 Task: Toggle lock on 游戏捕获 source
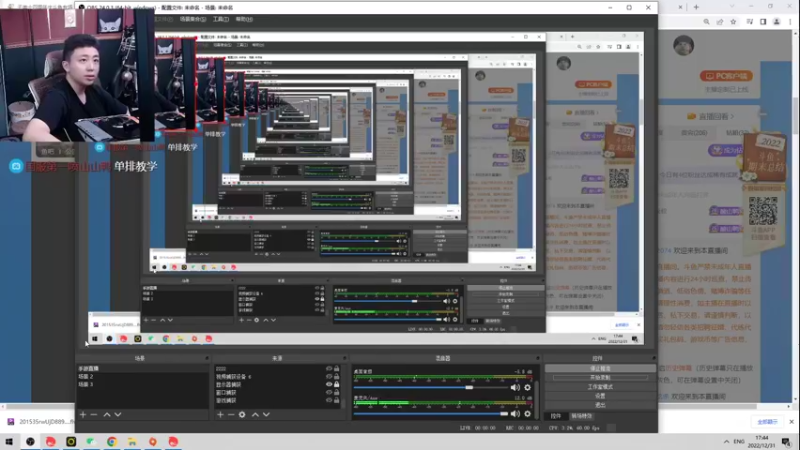pos(336,400)
